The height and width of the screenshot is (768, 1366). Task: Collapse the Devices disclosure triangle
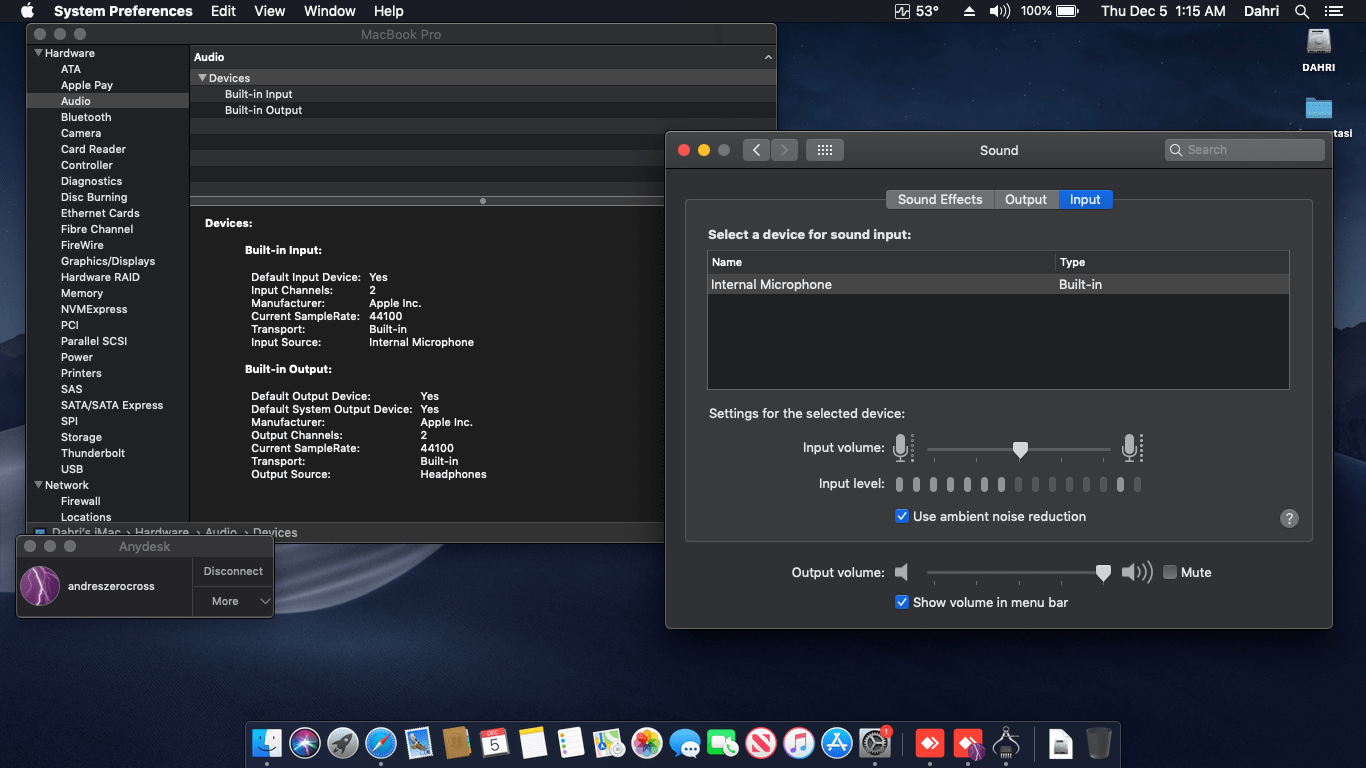click(202, 78)
